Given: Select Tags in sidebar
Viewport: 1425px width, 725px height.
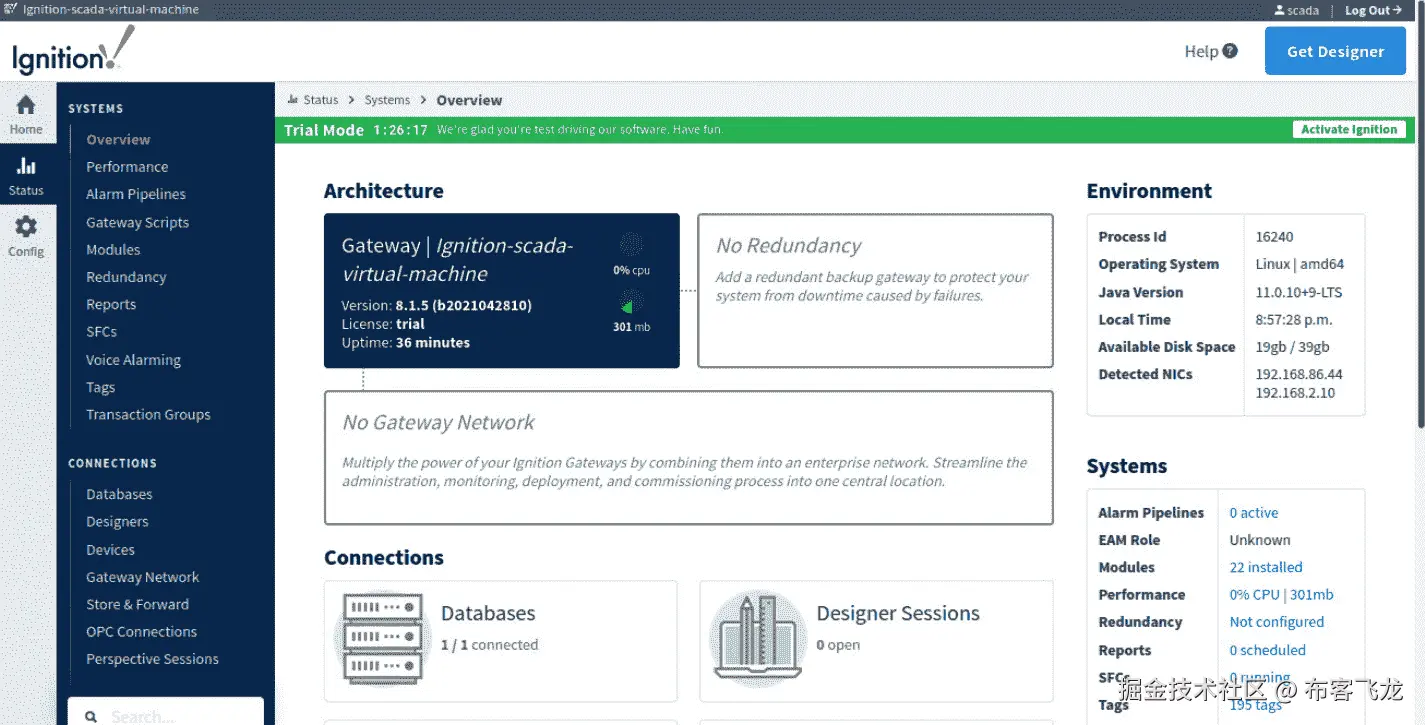Looking at the screenshot, I should pyautogui.click(x=100, y=387).
